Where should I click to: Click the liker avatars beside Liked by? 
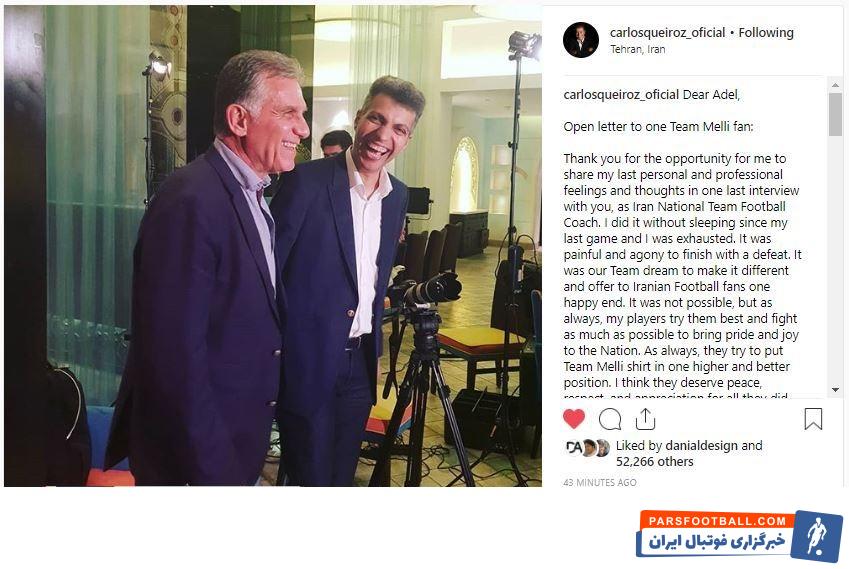click(587, 448)
